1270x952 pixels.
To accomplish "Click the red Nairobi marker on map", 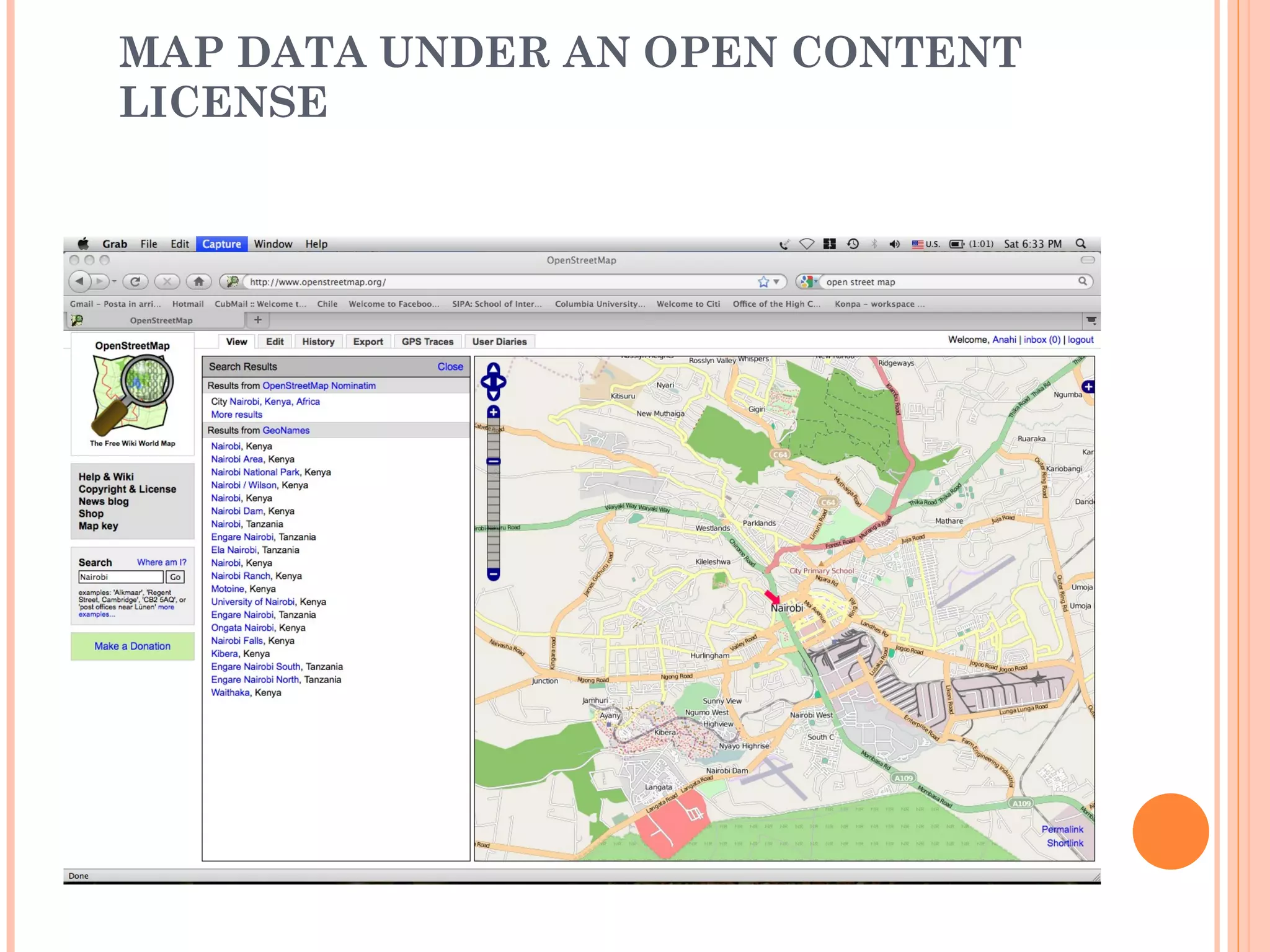I will pyautogui.click(x=773, y=597).
